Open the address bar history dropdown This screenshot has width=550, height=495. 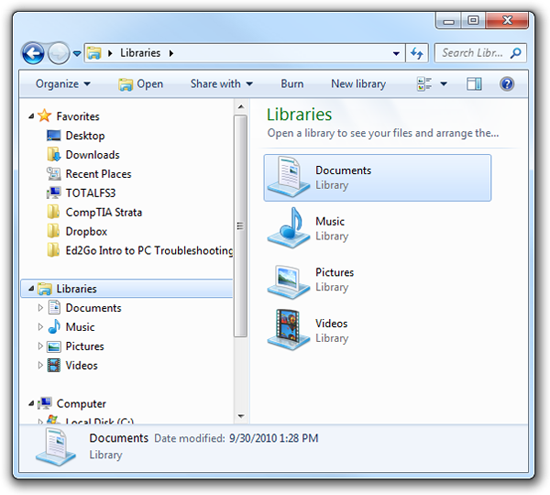396,53
